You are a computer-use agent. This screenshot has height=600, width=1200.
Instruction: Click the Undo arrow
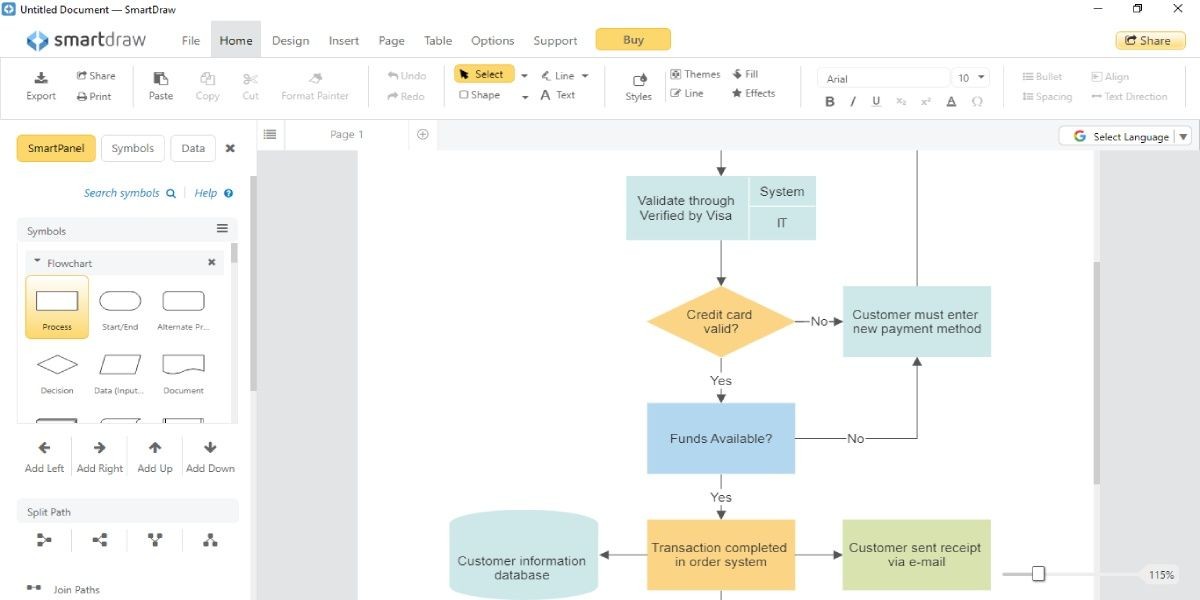click(407, 76)
